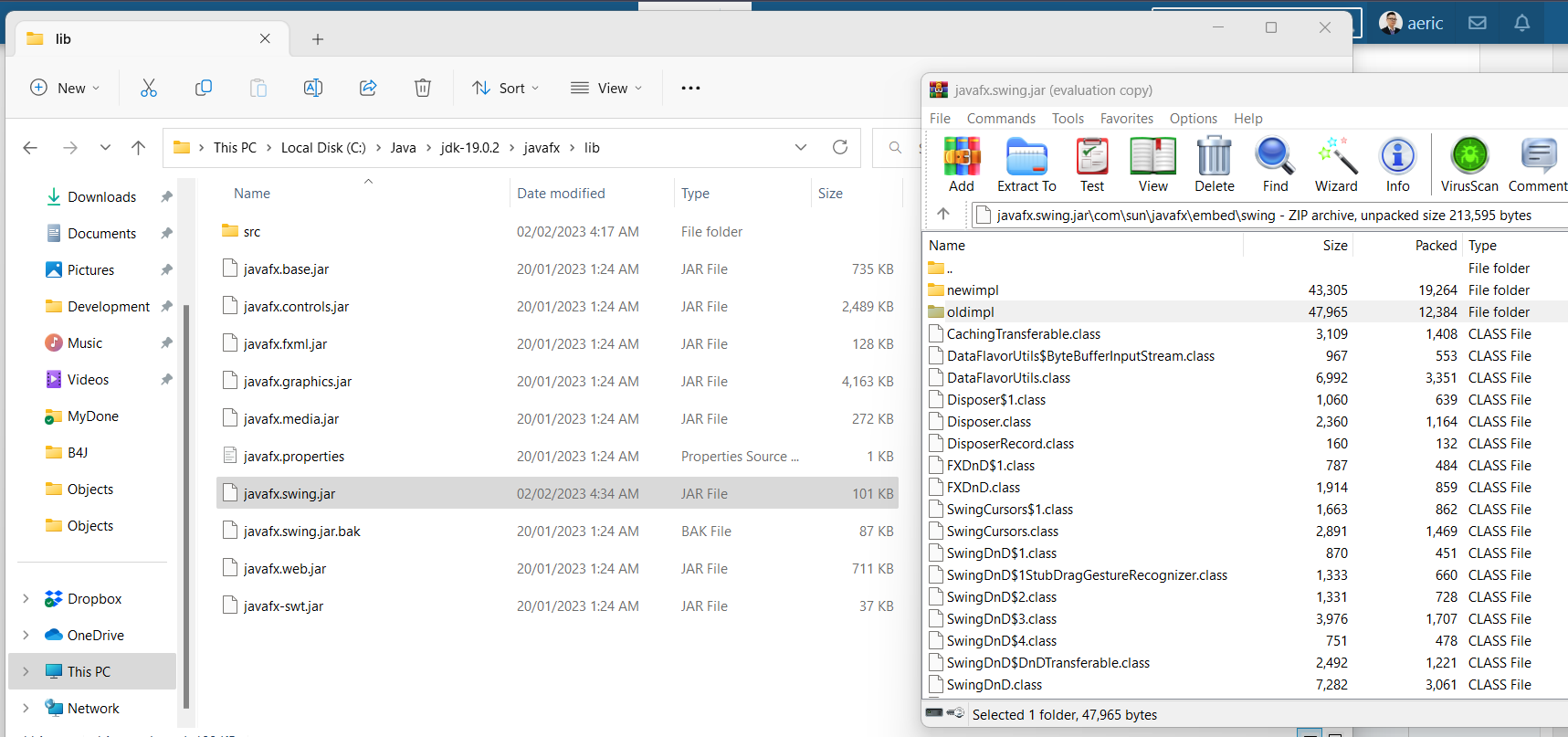This screenshot has height=737, width=1568.
Task: Click WinRAR Add toolbar icon
Action: point(962,165)
